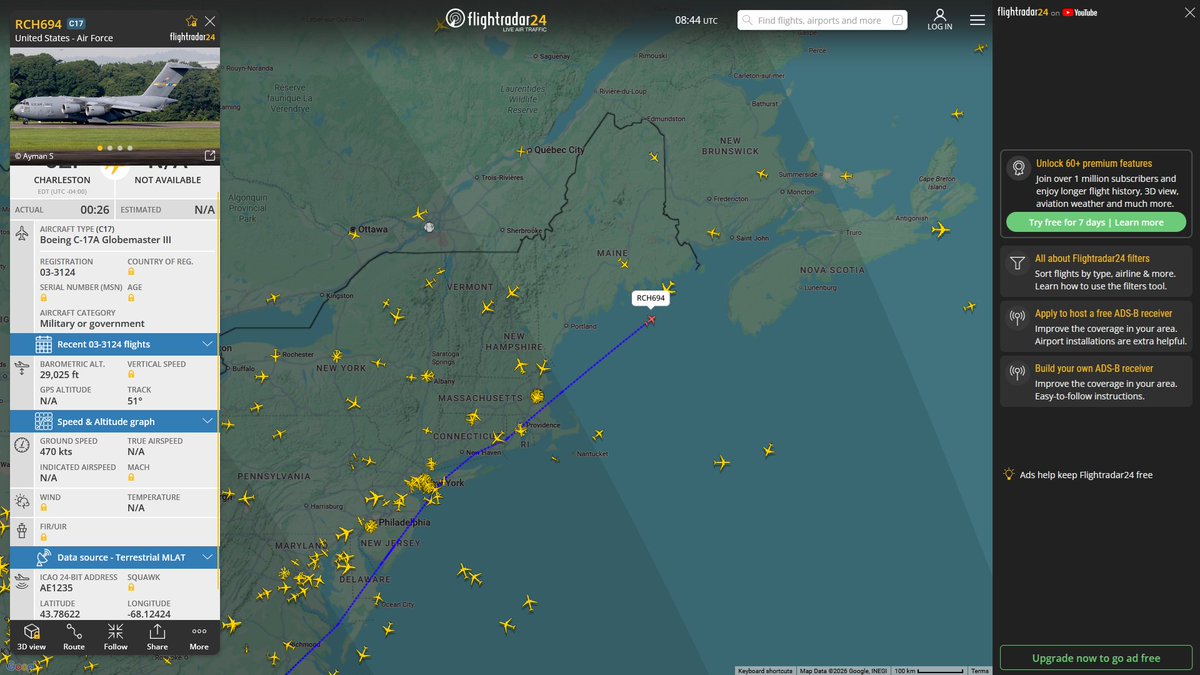The height and width of the screenshot is (675, 1200).
Task: Select the RCH694 label on the map
Action: (651, 297)
